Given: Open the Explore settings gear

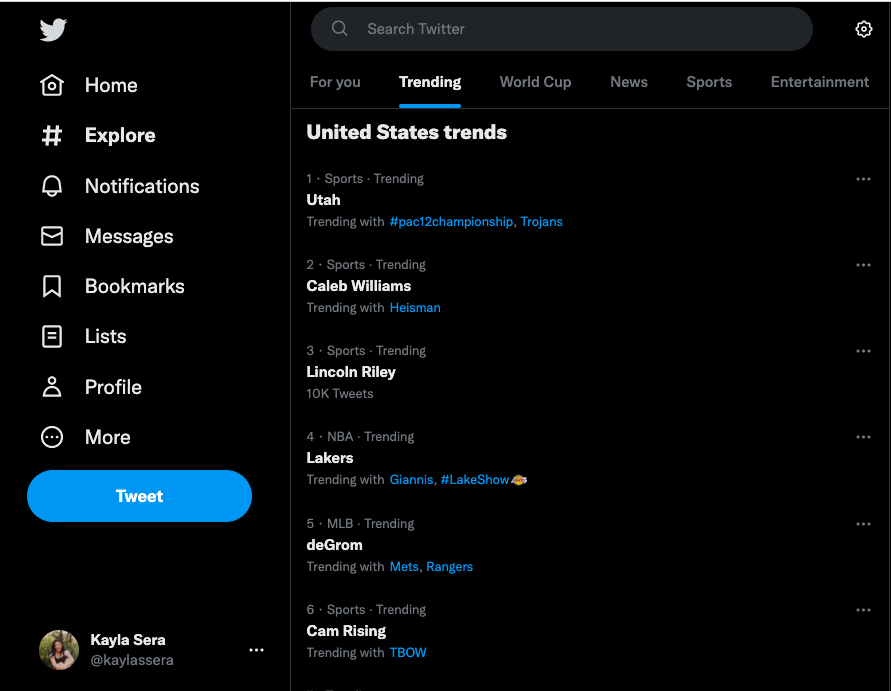Looking at the screenshot, I should click(864, 29).
